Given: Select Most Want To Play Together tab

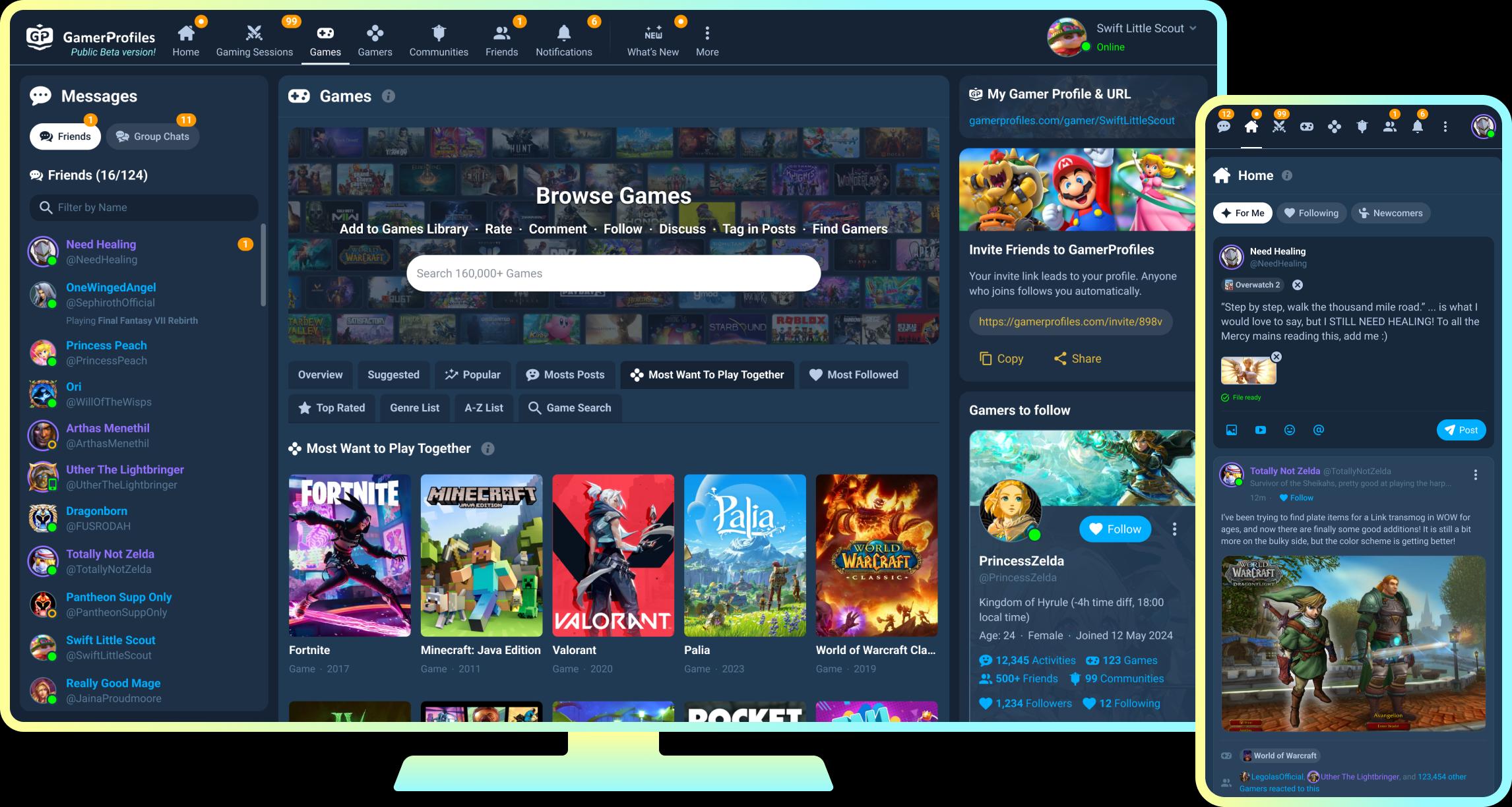Looking at the screenshot, I should [707, 374].
